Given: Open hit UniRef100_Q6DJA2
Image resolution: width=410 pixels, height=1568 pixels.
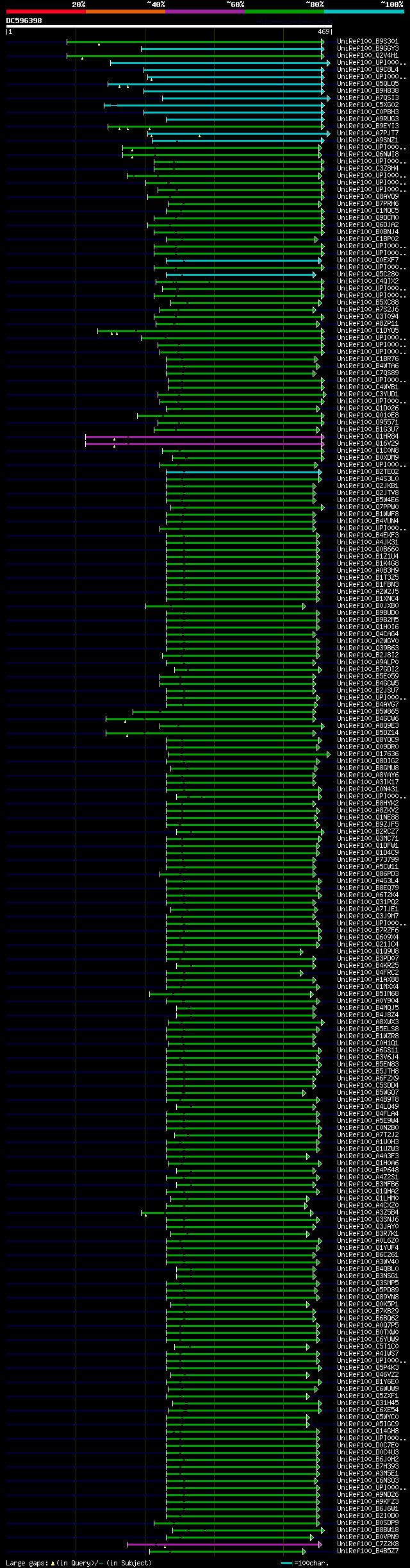Looking at the screenshot, I should coord(368,225).
